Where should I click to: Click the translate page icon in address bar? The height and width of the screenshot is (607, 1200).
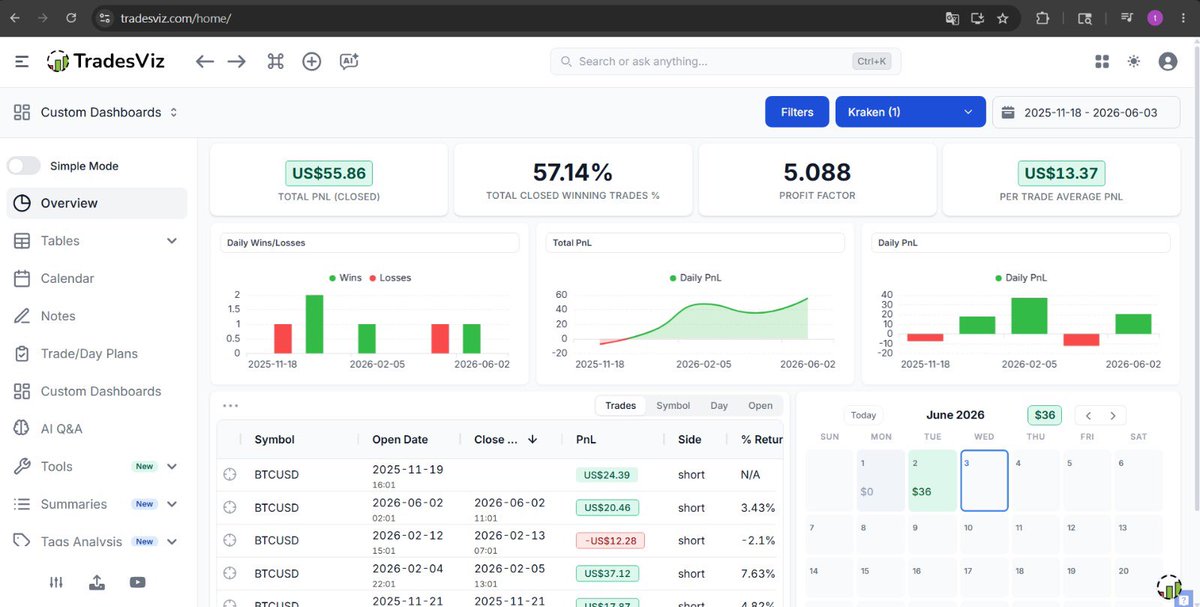click(x=952, y=18)
